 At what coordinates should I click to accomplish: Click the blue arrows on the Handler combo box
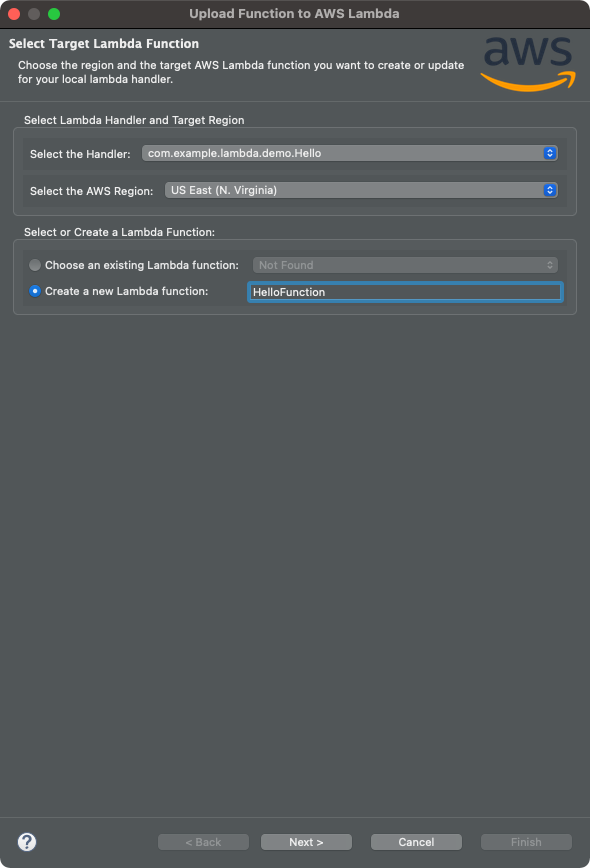click(x=550, y=153)
